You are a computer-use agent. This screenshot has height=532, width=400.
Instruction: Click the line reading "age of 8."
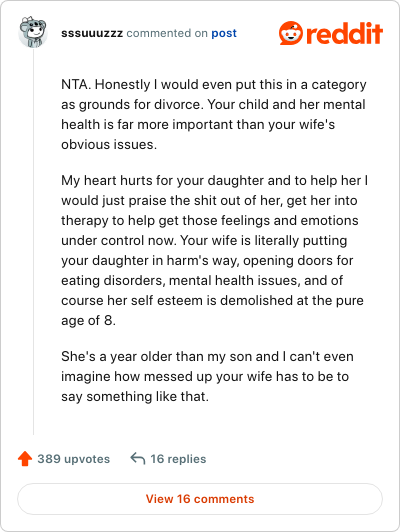point(88,321)
